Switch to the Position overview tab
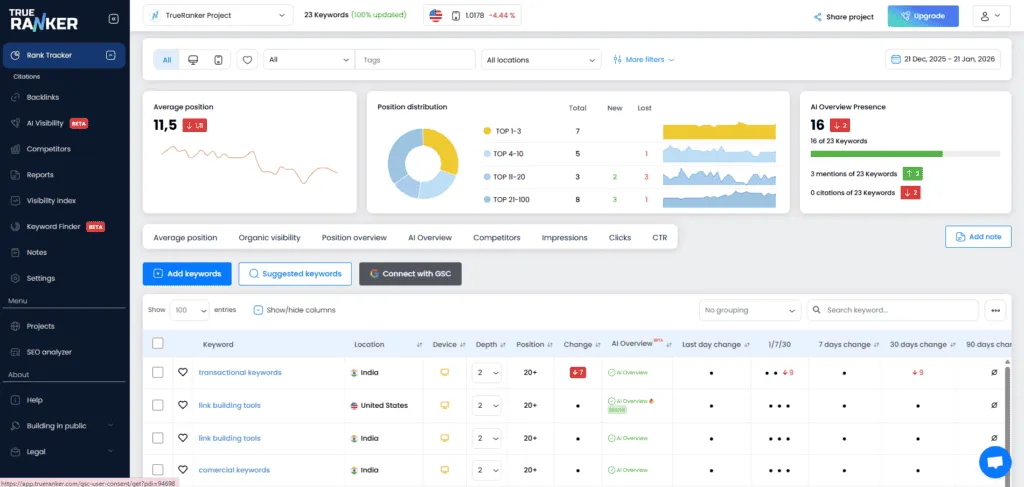 click(x=354, y=238)
